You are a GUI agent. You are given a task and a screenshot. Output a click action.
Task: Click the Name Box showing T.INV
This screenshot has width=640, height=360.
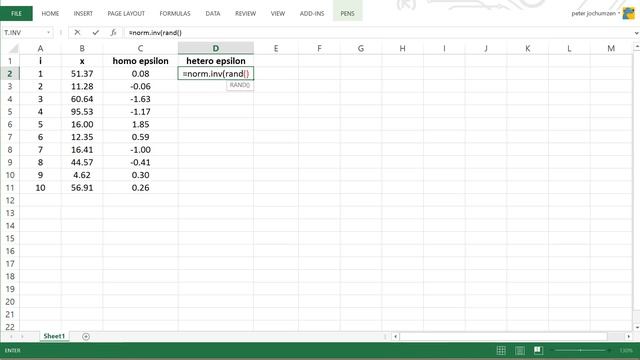click(24, 32)
